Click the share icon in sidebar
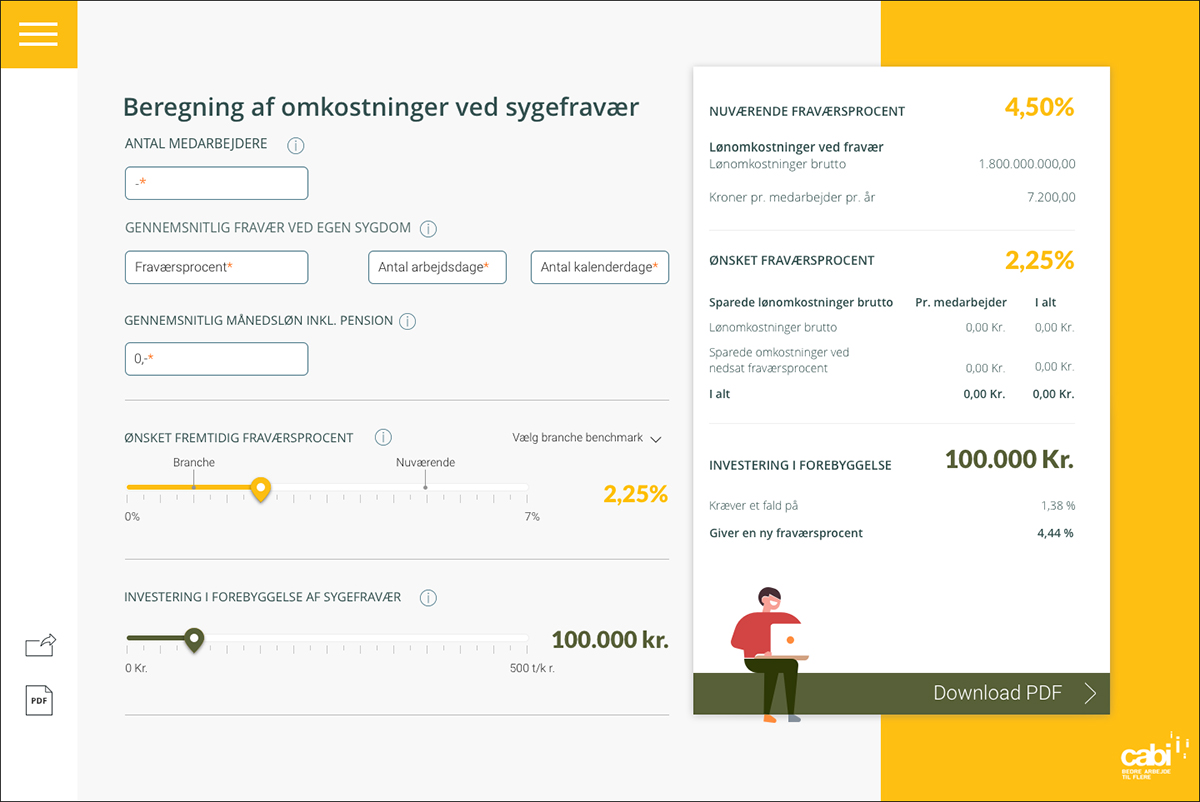 coord(40,645)
